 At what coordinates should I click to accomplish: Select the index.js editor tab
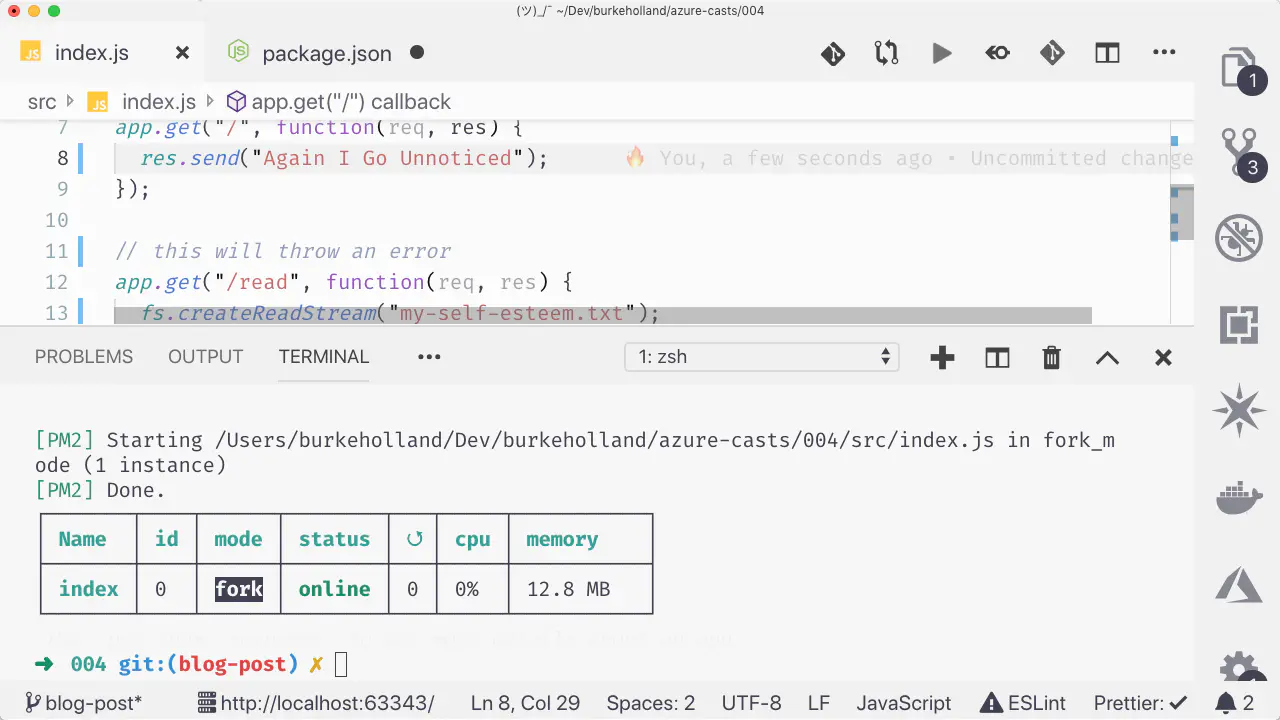92,53
